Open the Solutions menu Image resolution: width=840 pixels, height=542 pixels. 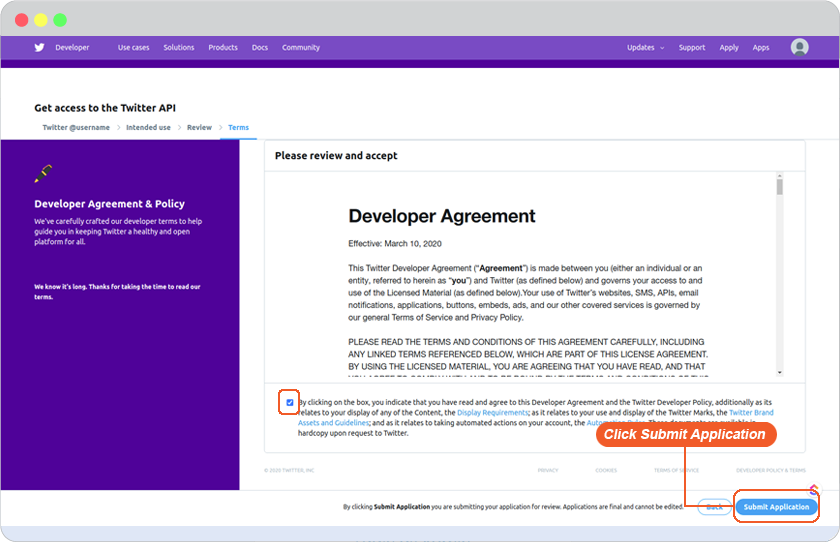[x=179, y=48]
